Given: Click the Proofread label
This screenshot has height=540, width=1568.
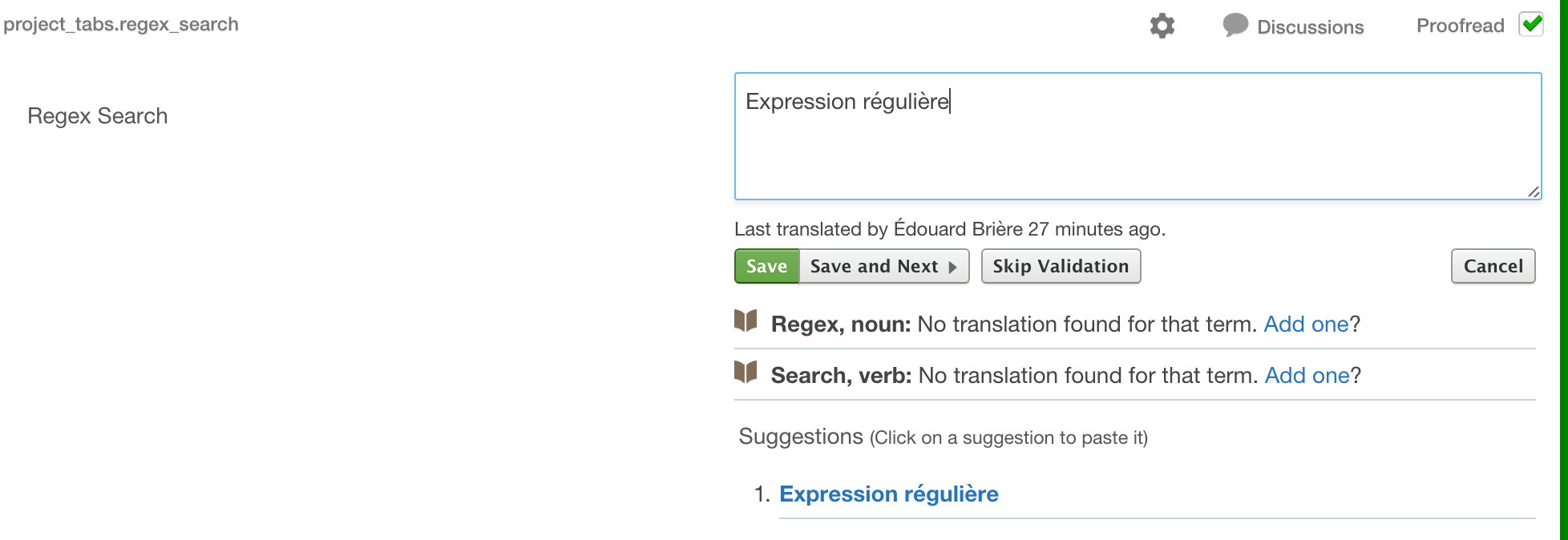Looking at the screenshot, I should click(x=1460, y=26).
